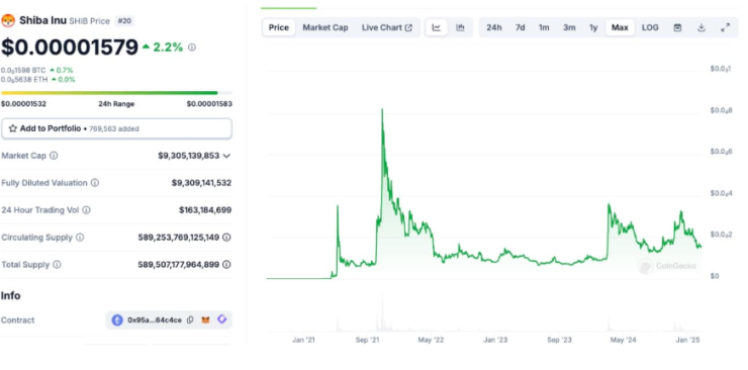Click the Ethereum logo in contract row
Viewport: 748px width, 370px height.
[117, 320]
